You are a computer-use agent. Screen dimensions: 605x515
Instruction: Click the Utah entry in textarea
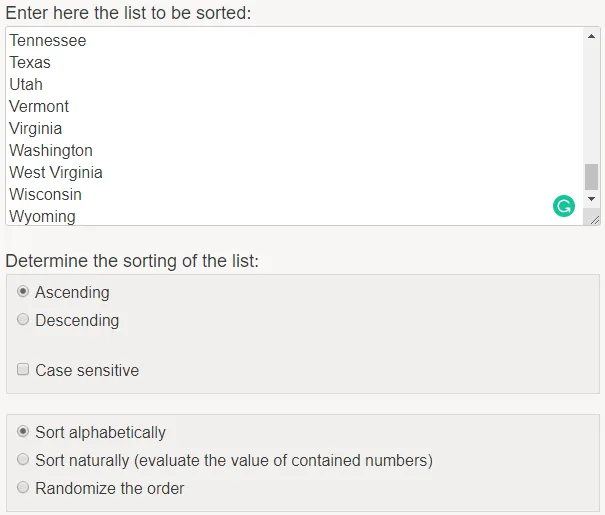click(26, 85)
